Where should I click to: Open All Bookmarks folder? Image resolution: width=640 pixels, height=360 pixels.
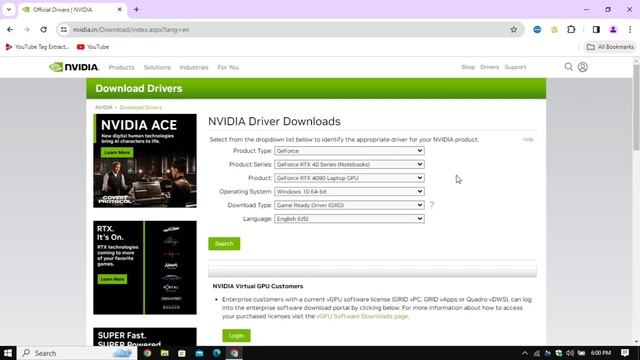click(x=610, y=47)
